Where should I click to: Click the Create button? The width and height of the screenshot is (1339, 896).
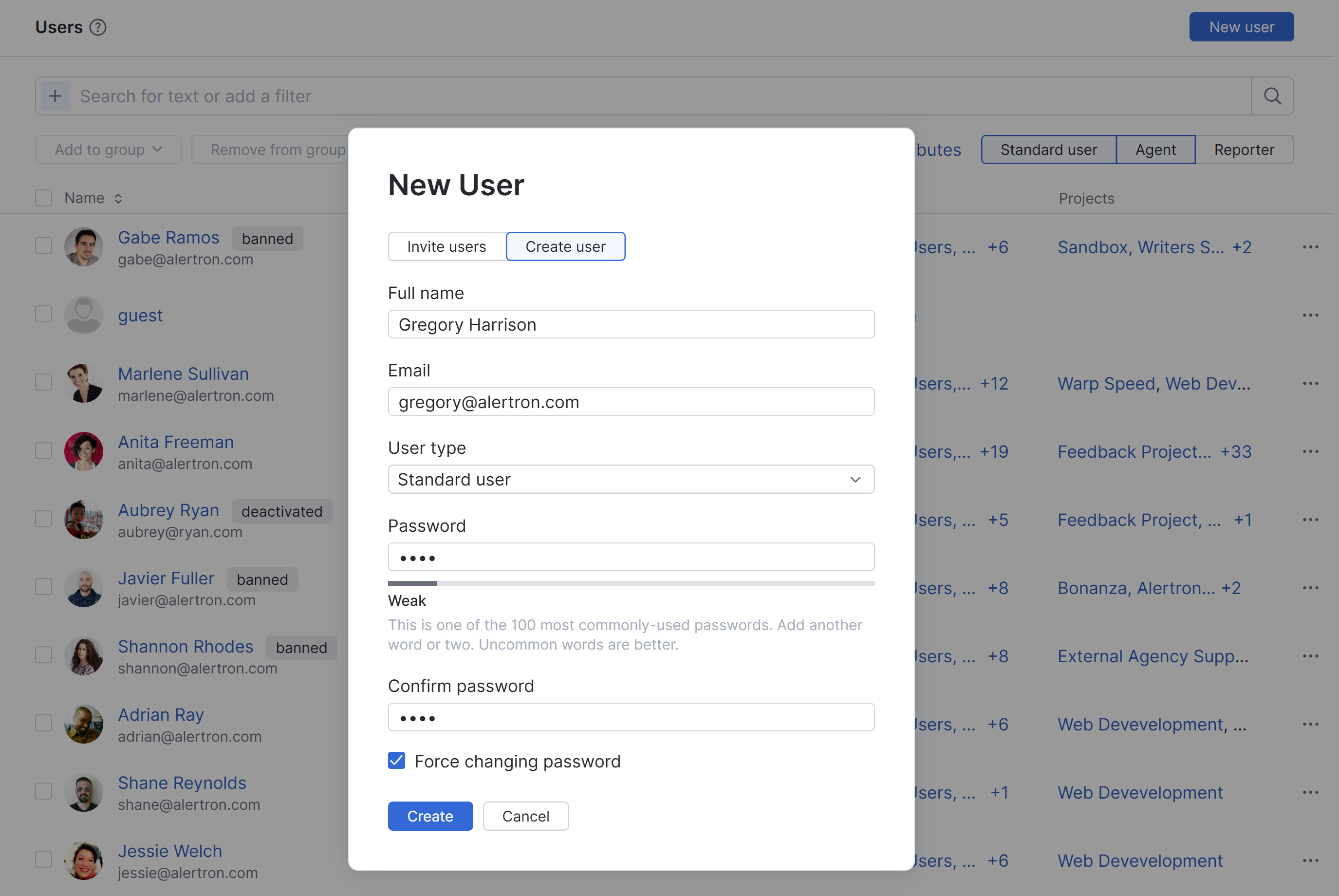tap(430, 816)
